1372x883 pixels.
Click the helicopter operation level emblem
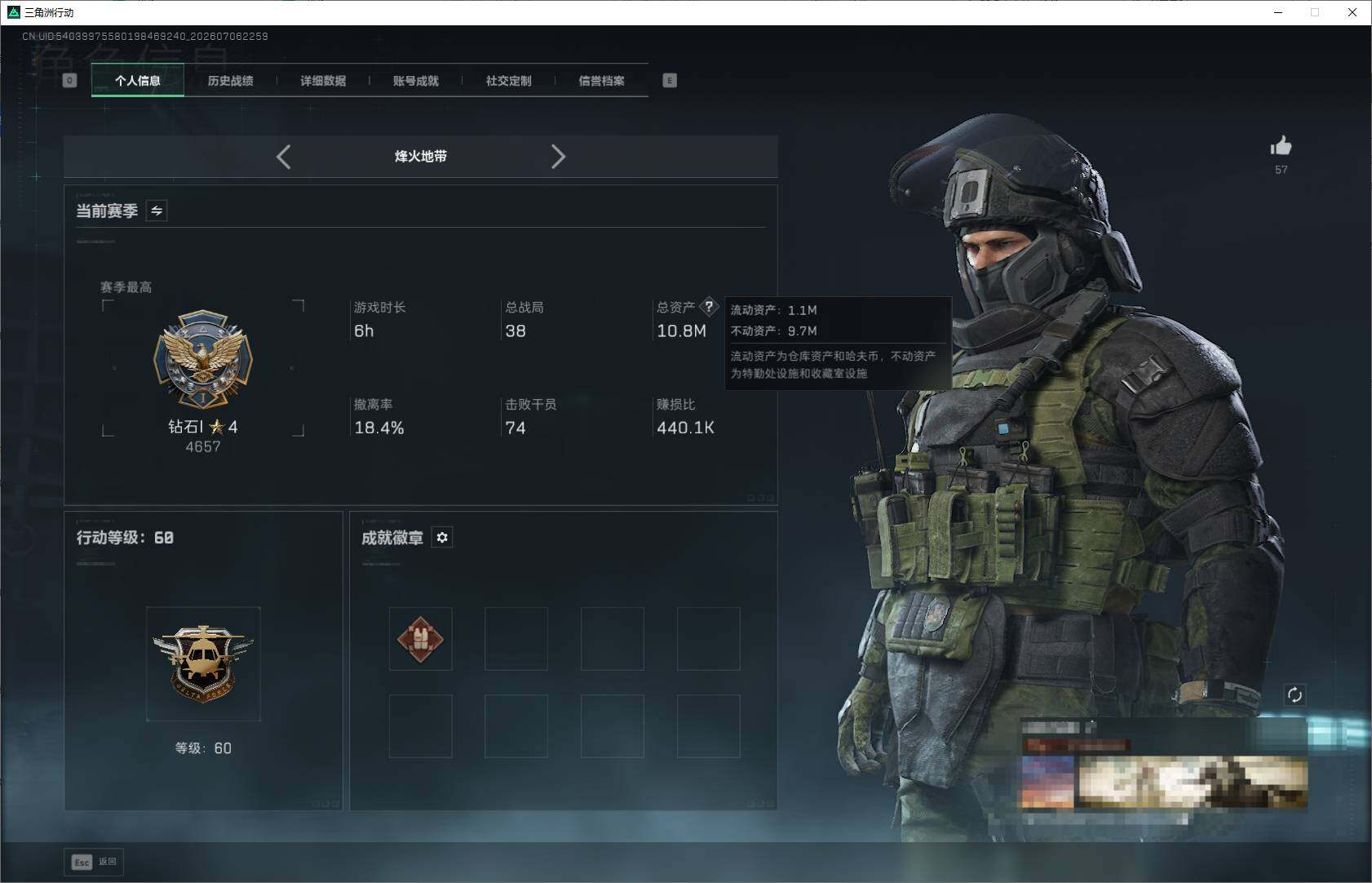point(203,663)
